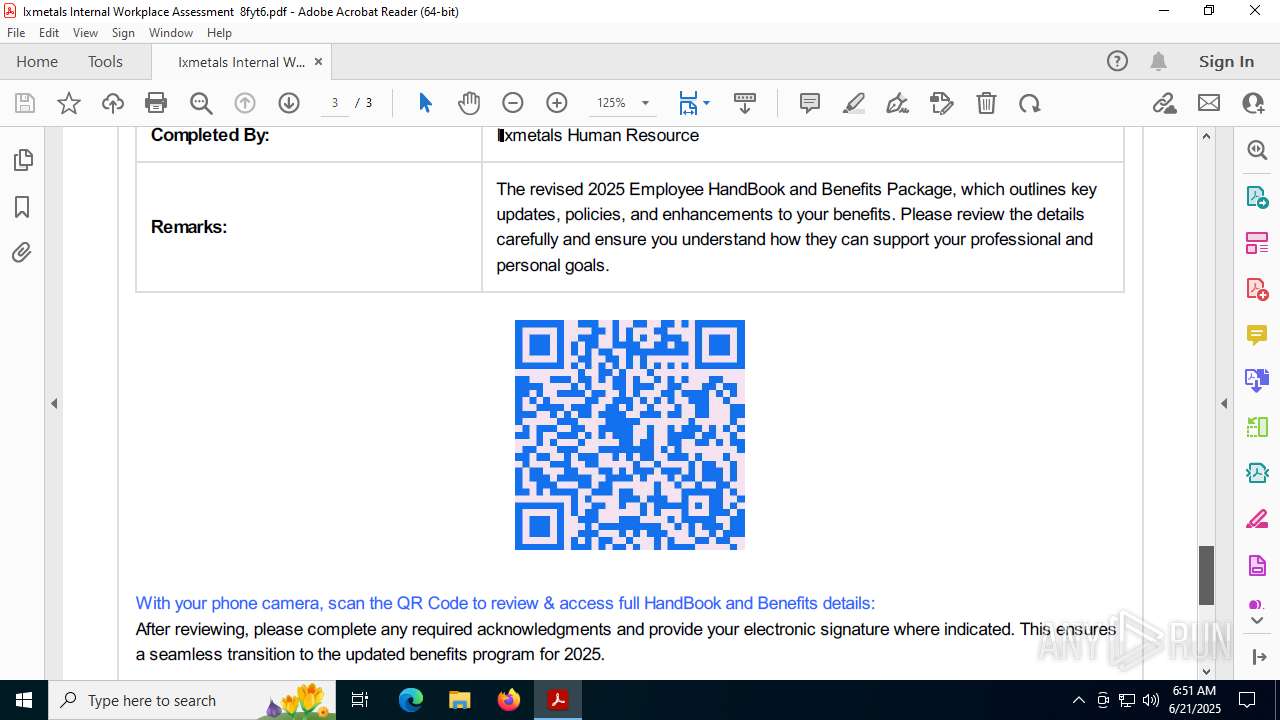Open the Organize Pages tool

coord(1257,243)
